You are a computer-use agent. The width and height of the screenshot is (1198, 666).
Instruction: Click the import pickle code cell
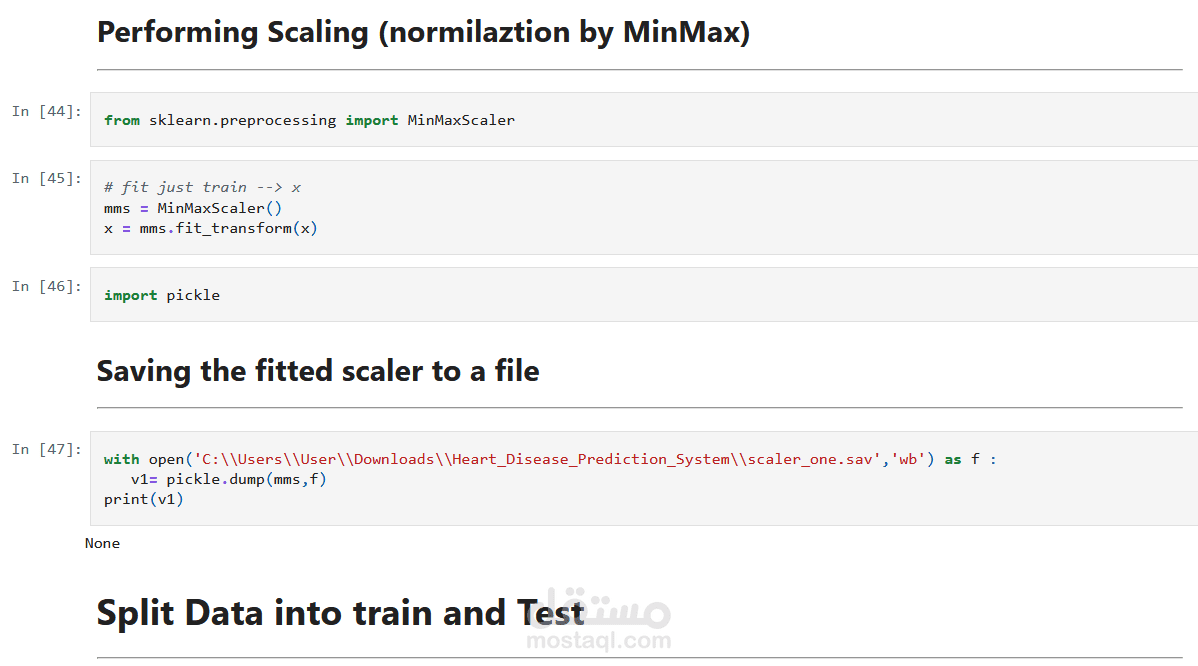click(643, 295)
